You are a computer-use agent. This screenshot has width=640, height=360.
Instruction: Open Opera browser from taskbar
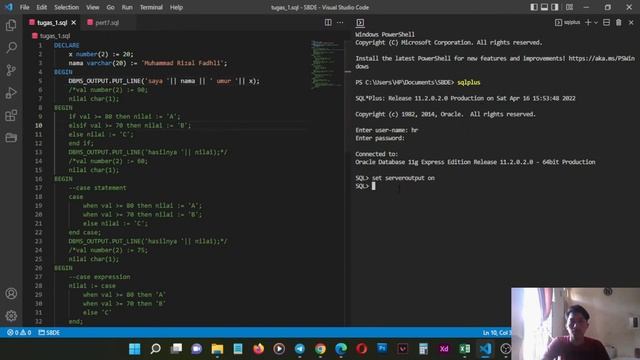point(361,349)
